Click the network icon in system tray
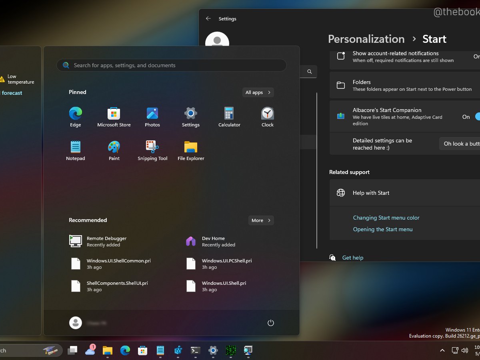Viewport: 480px width, 360px height. pyautogui.click(x=455, y=350)
